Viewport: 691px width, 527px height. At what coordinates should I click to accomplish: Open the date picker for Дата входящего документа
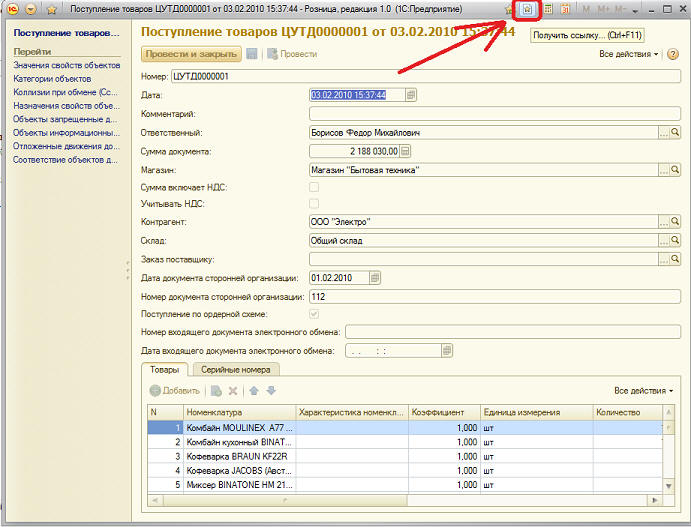[447, 351]
